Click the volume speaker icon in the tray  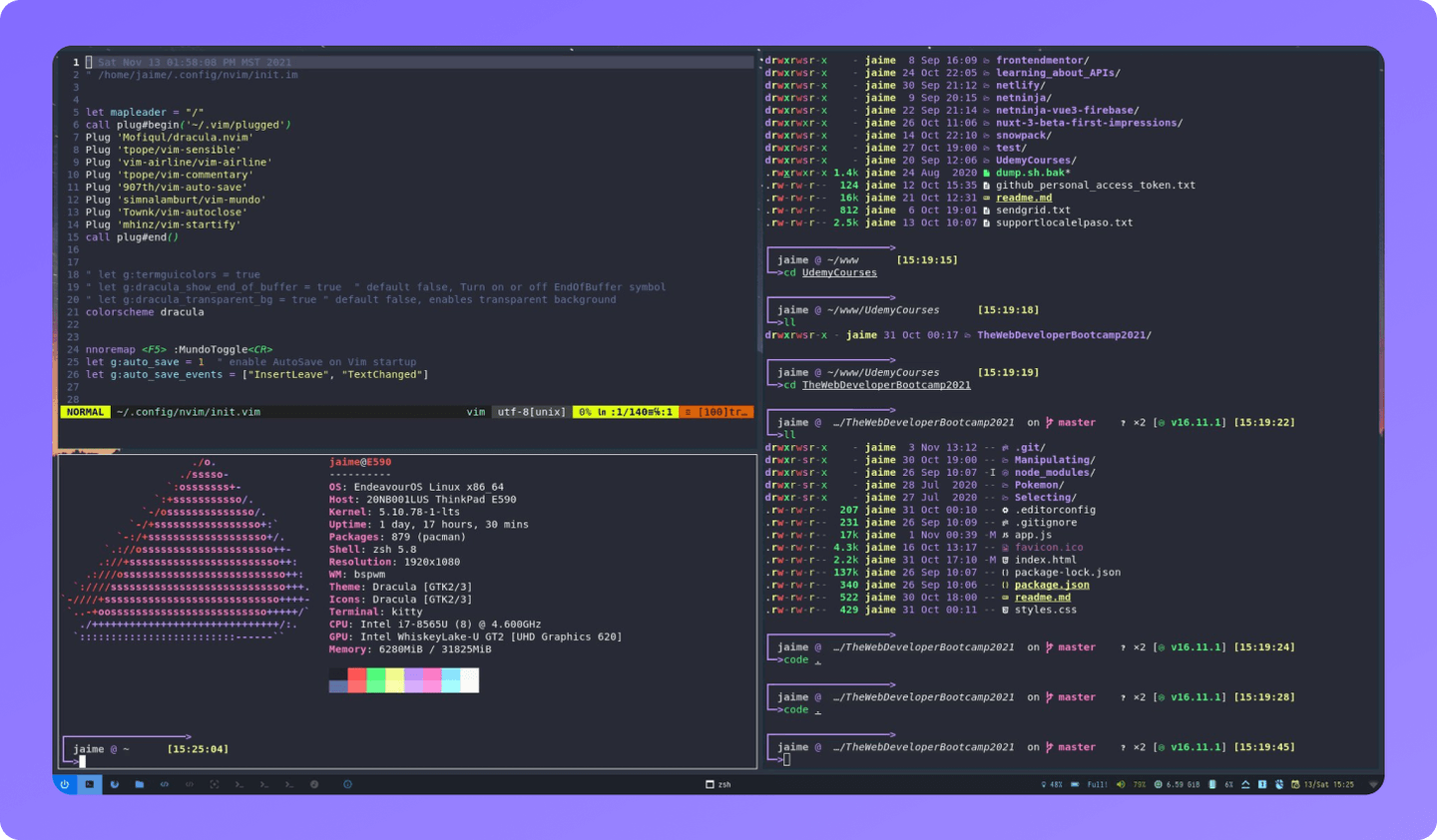coord(1121,784)
